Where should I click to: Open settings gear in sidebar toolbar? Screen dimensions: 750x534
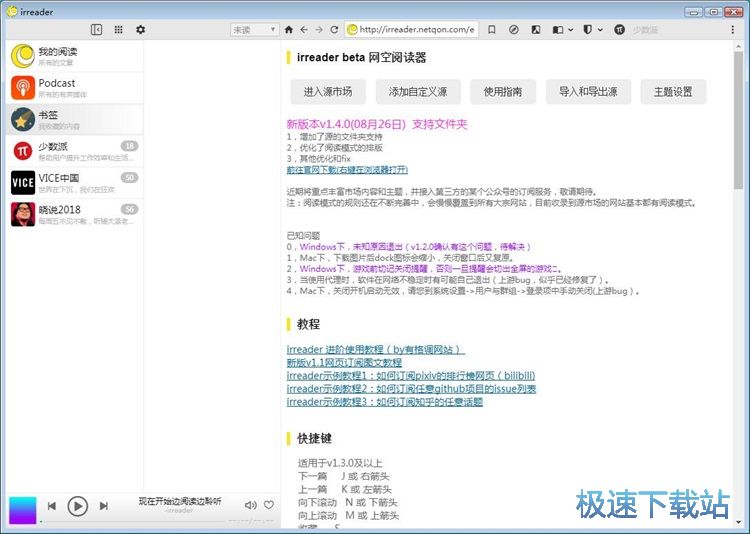coord(140,30)
